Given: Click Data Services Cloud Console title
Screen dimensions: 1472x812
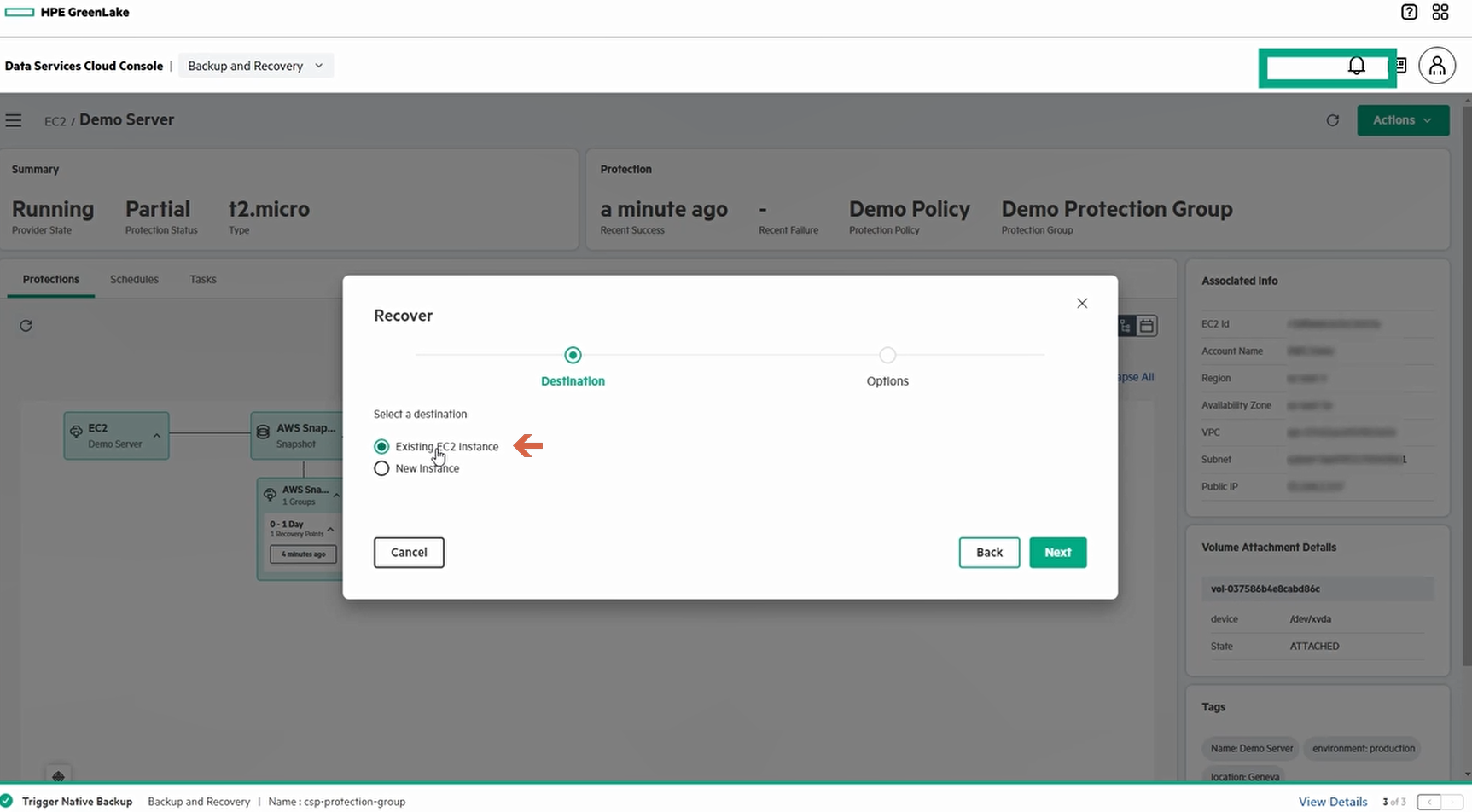Looking at the screenshot, I should coord(84,66).
